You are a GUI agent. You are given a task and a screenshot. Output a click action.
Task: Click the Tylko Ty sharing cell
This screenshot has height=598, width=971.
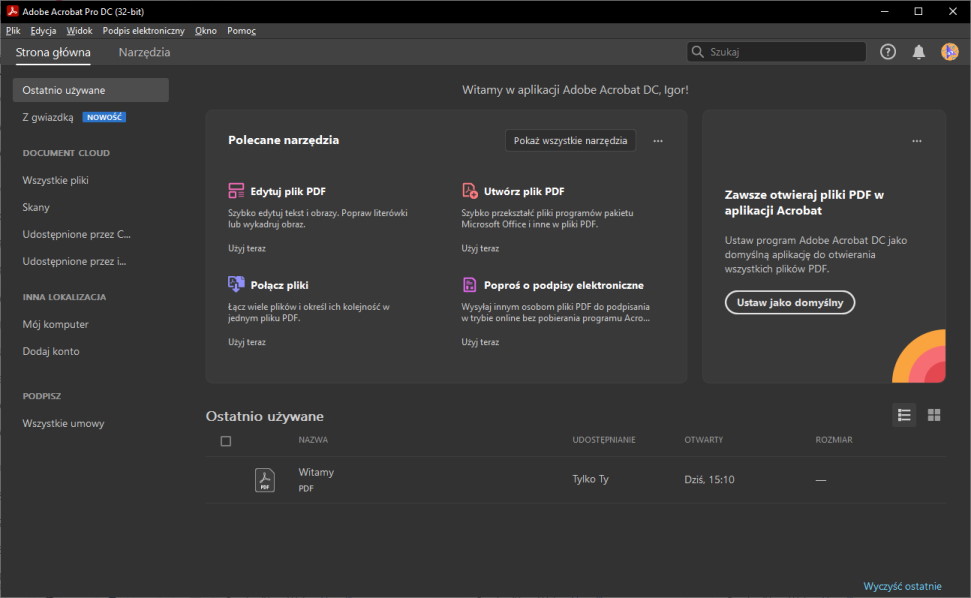pos(590,479)
